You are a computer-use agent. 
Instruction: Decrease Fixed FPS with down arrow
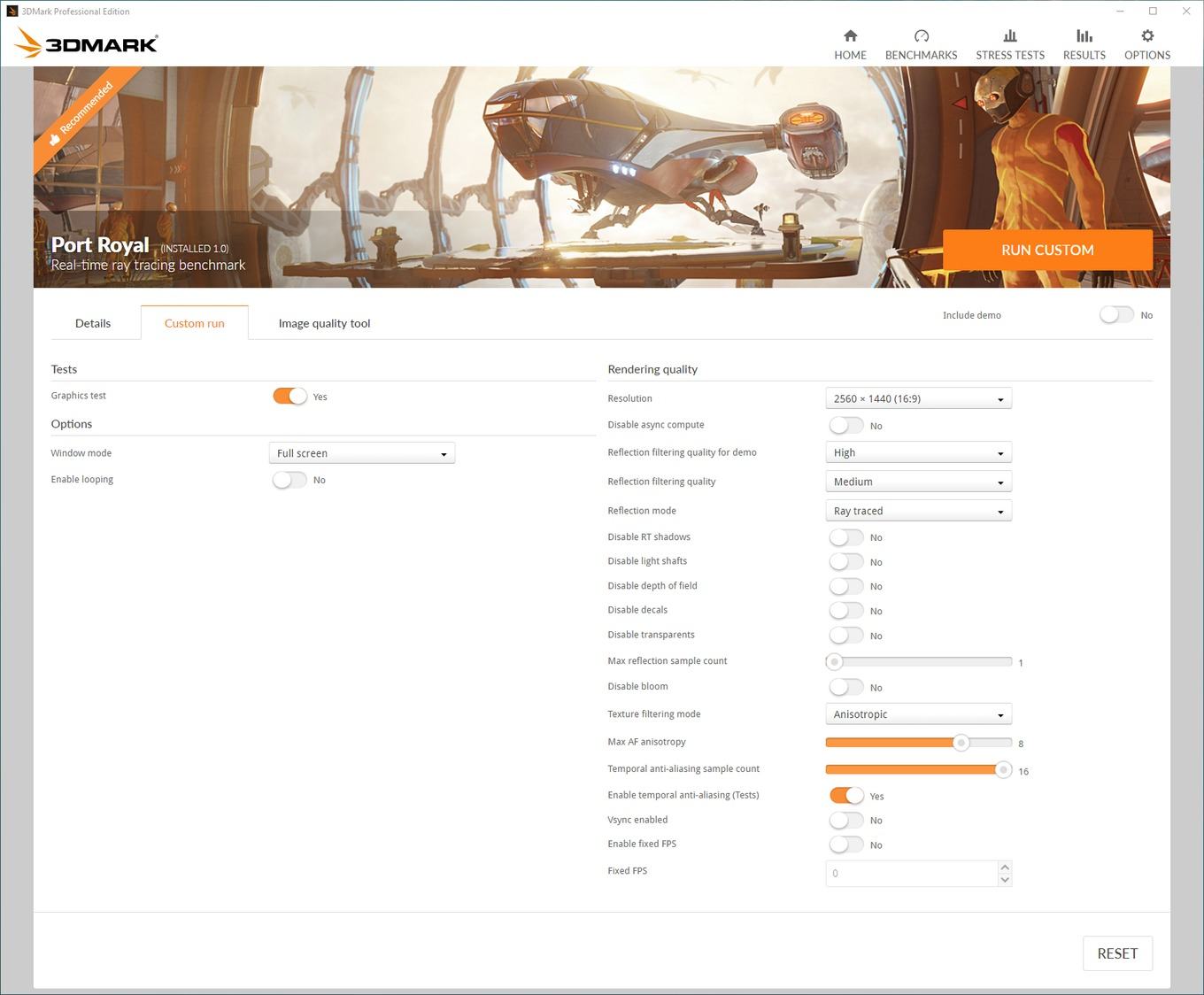(x=1004, y=879)
